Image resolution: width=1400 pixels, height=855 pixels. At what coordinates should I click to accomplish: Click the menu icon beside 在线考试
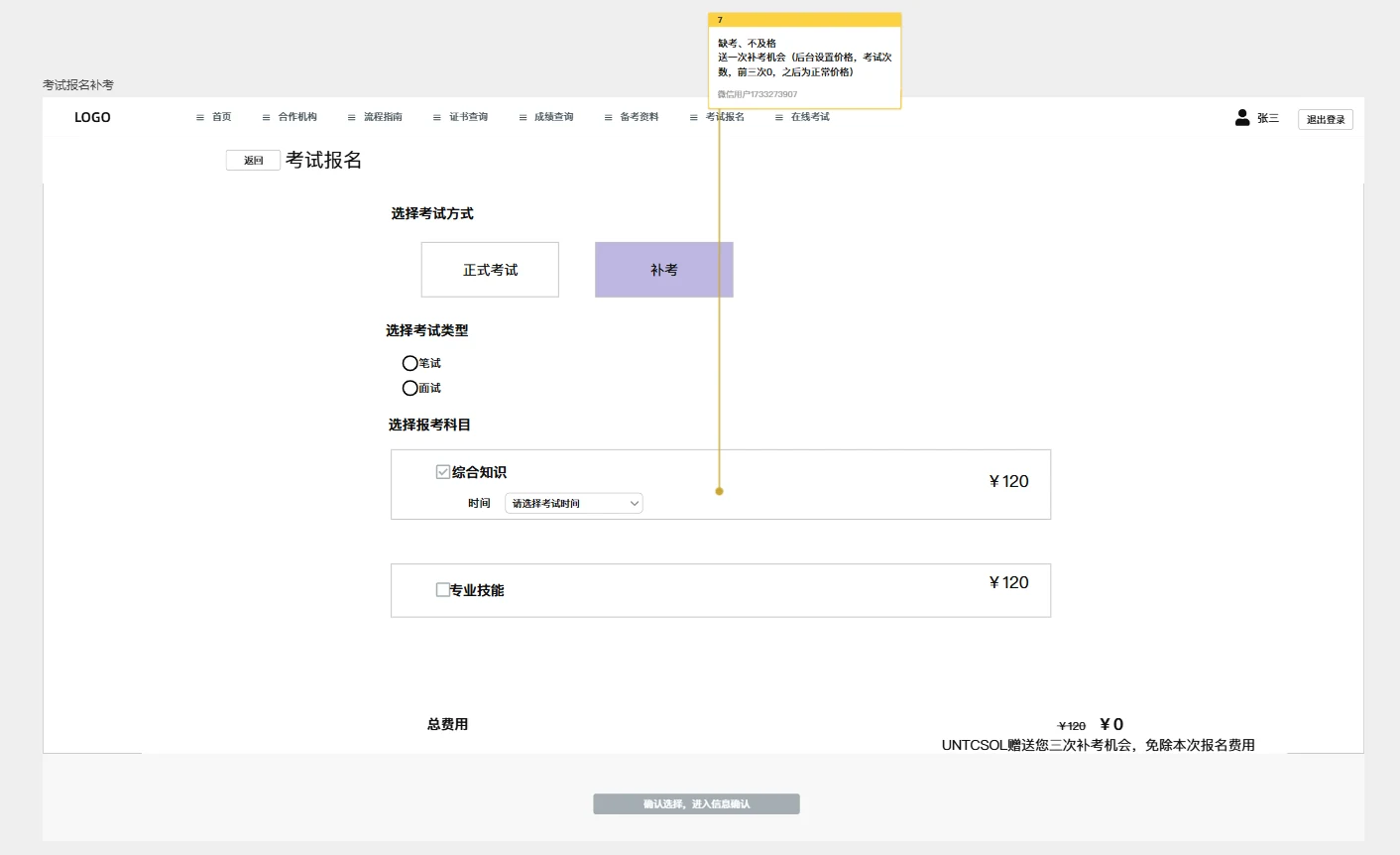(x=779, y=117)
